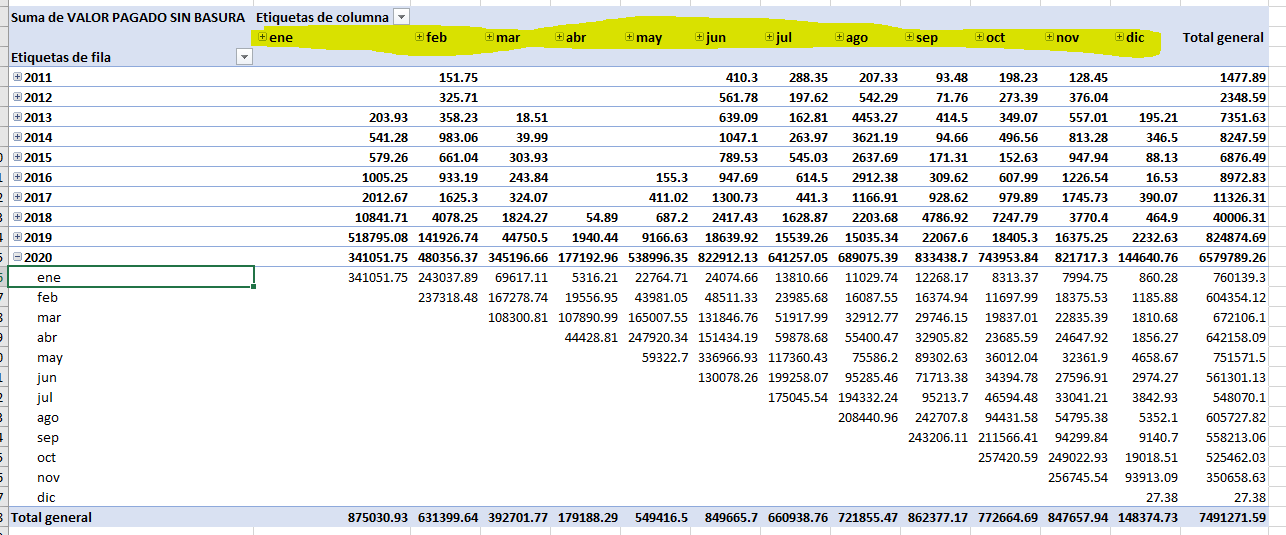1286x535 pixels.
Task: Select the may row label under 2020
Action: point(50,357)
